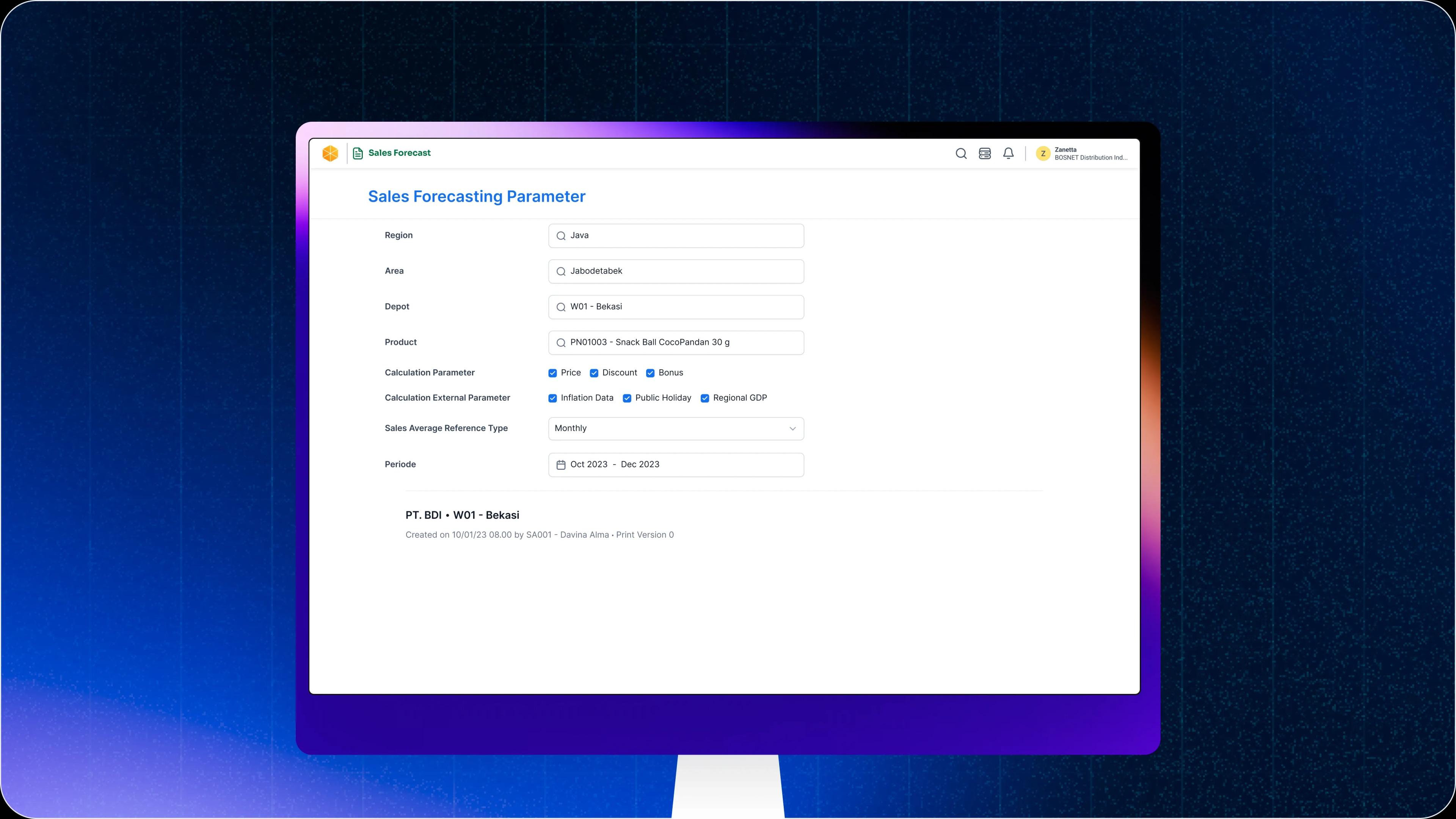This screenshot has width=1456, height=819.
Task: Click the search icon in Region field
Action: pos(561,236)
